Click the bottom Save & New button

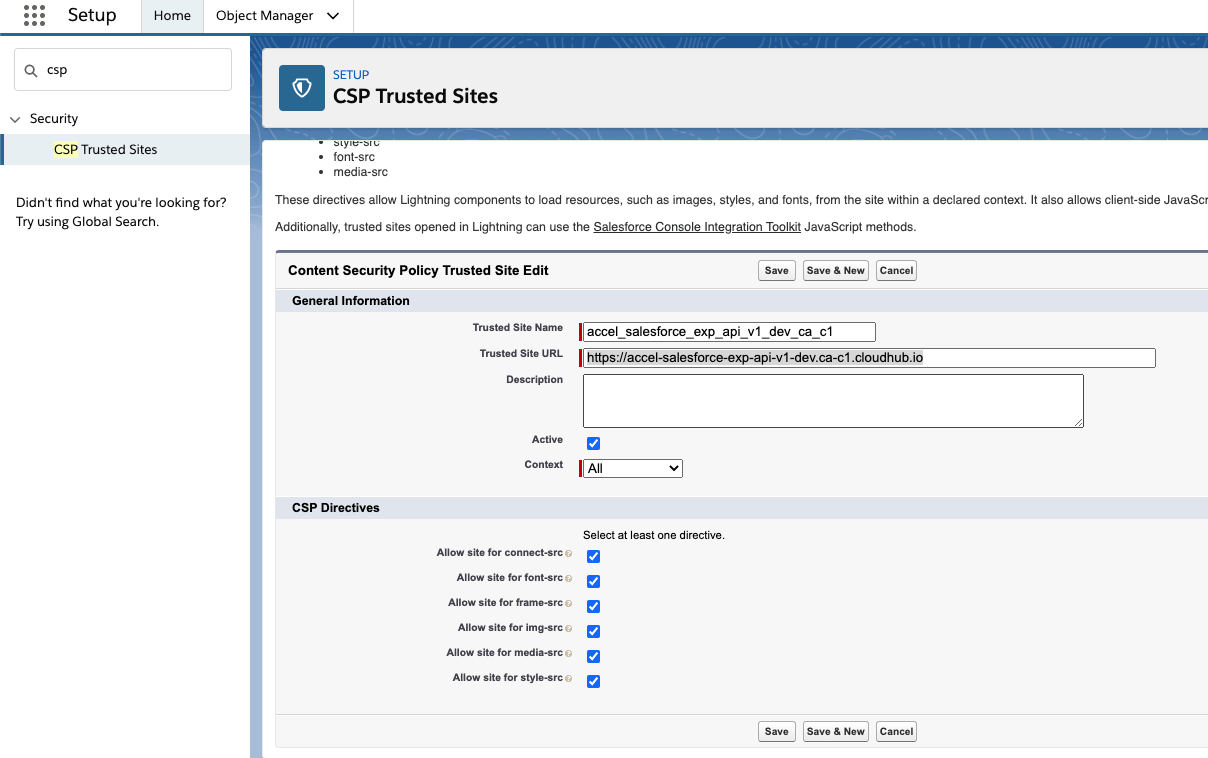pos(836,731)
